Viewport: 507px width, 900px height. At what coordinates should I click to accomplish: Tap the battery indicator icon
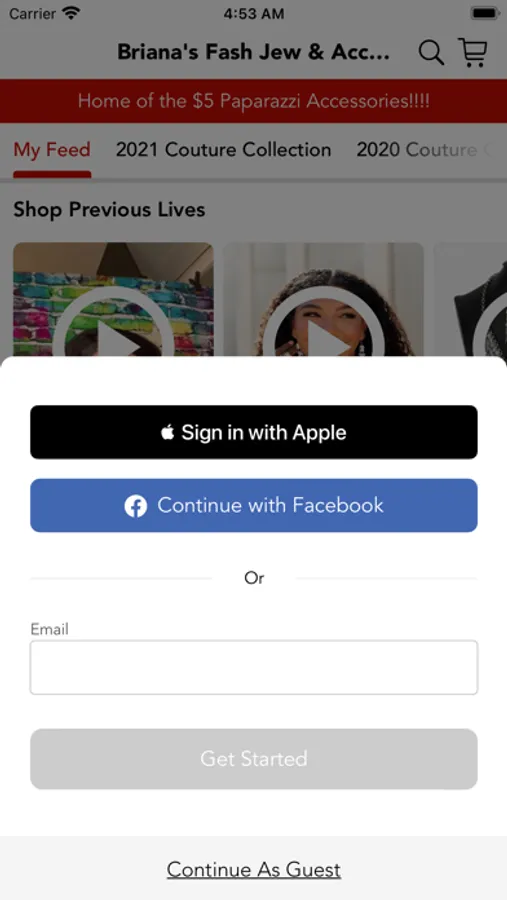(x=484, y=13)
